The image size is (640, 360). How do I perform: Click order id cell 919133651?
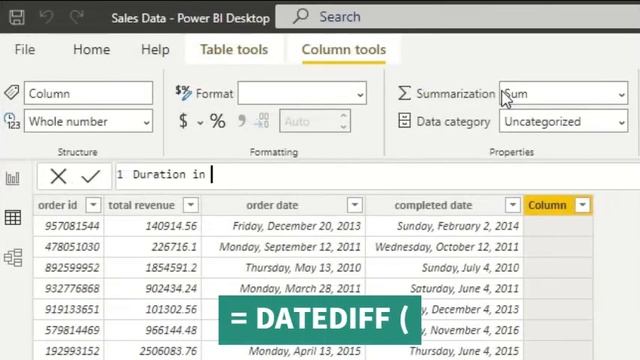(69, 309)
